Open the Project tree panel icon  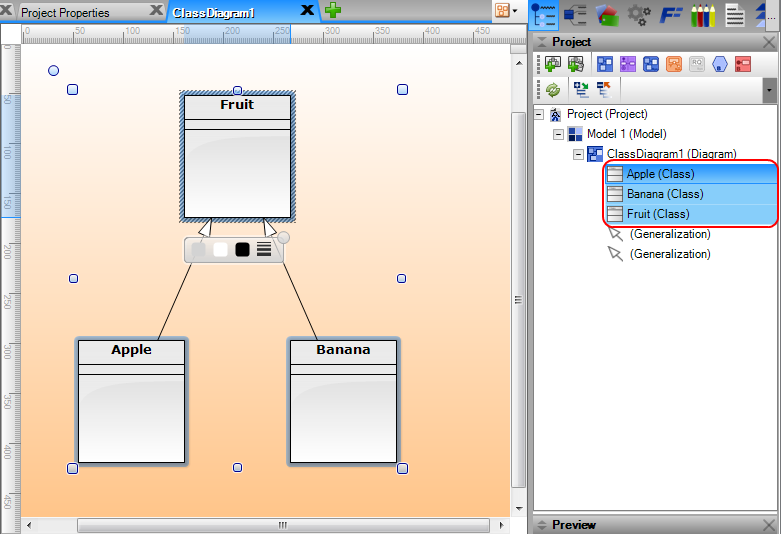click(x=543, y=14)
